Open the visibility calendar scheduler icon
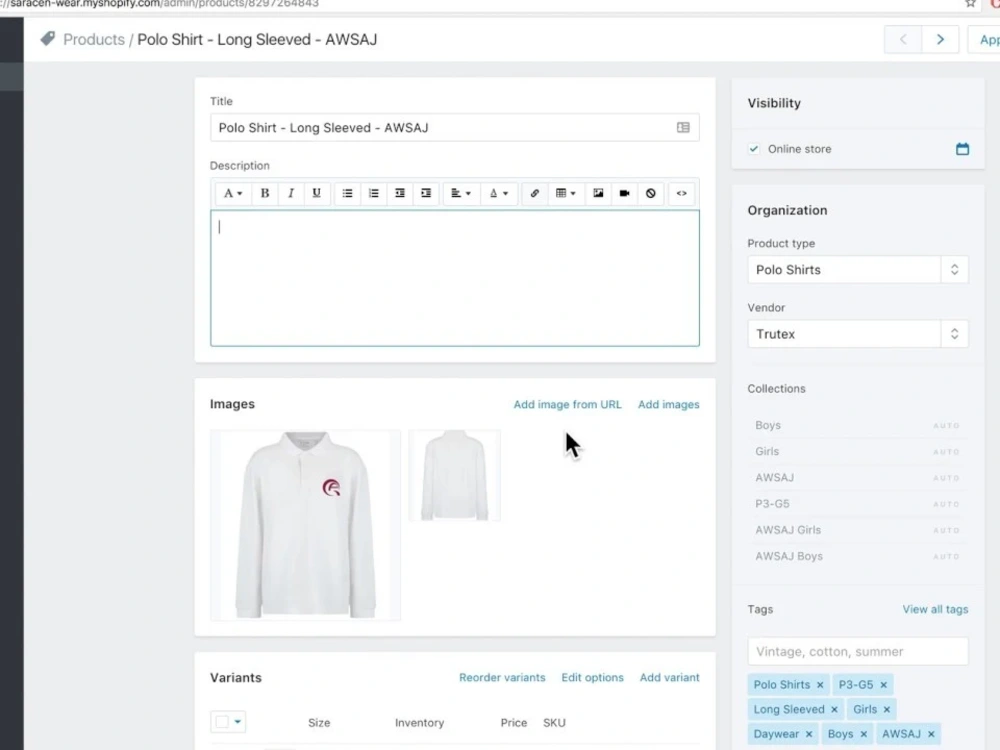The width and height of the screenshot is (1000, 750). [962, 149]
